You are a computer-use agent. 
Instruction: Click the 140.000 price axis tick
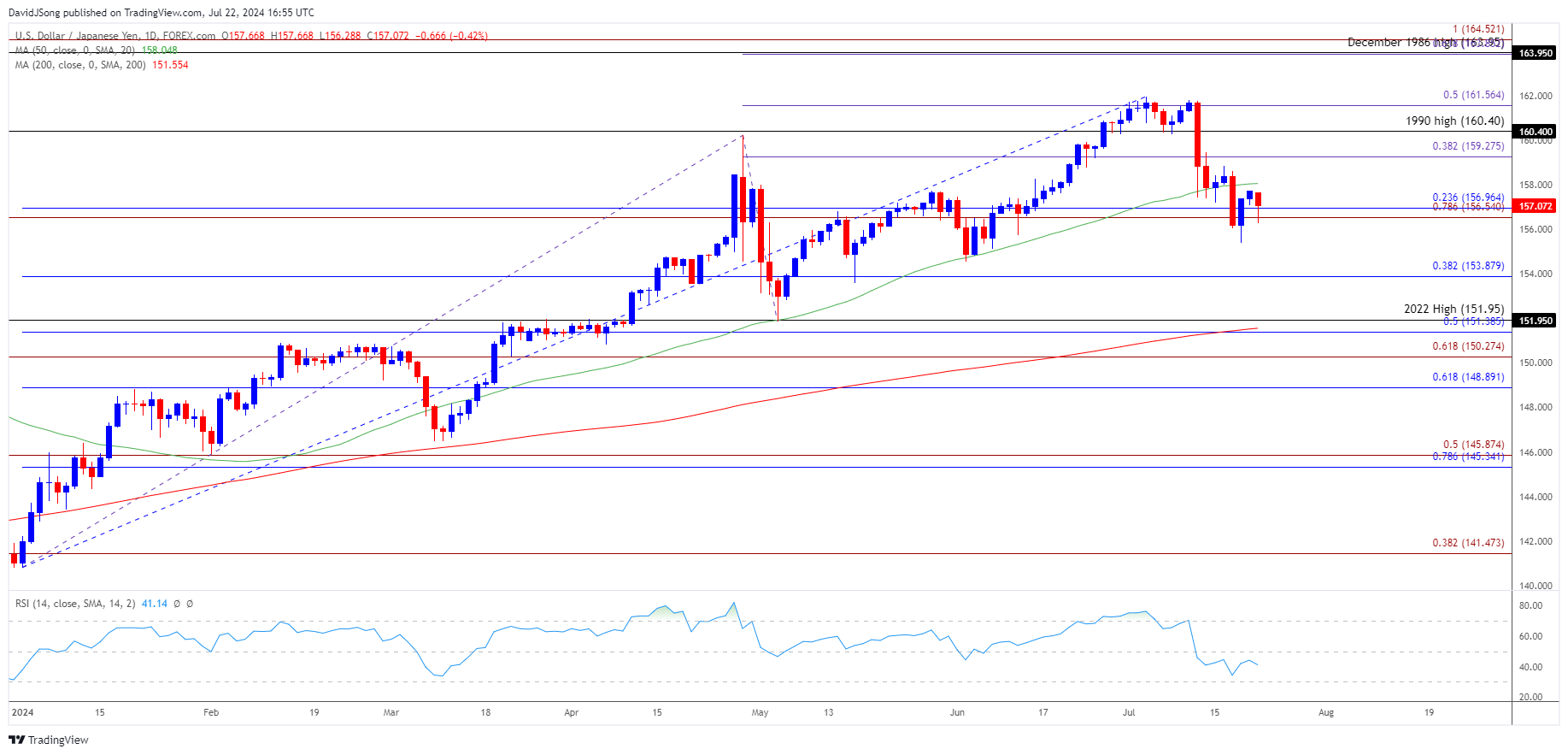coord(1536,586)
